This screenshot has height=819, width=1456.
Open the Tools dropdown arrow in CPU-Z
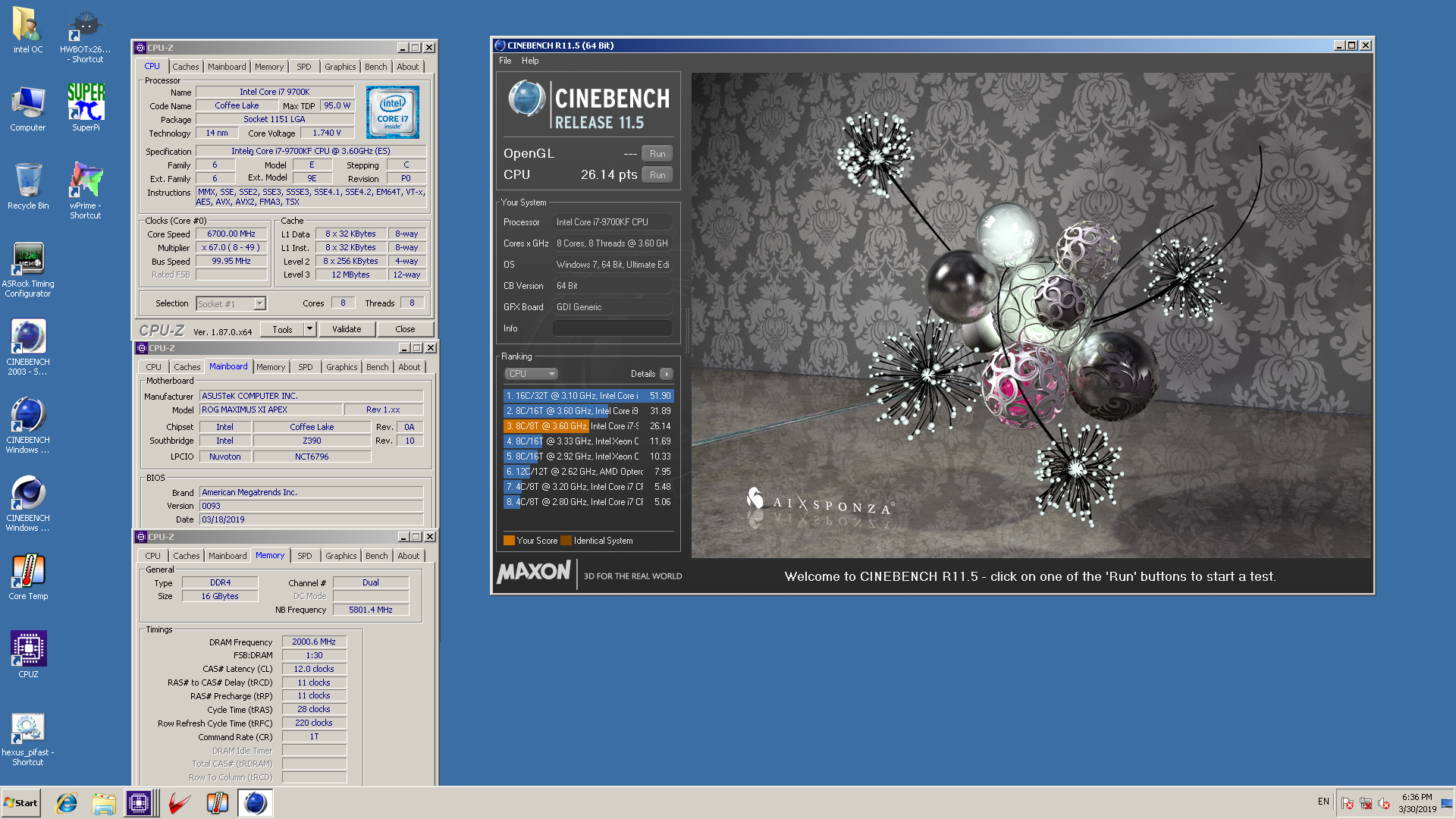(309, 330)
